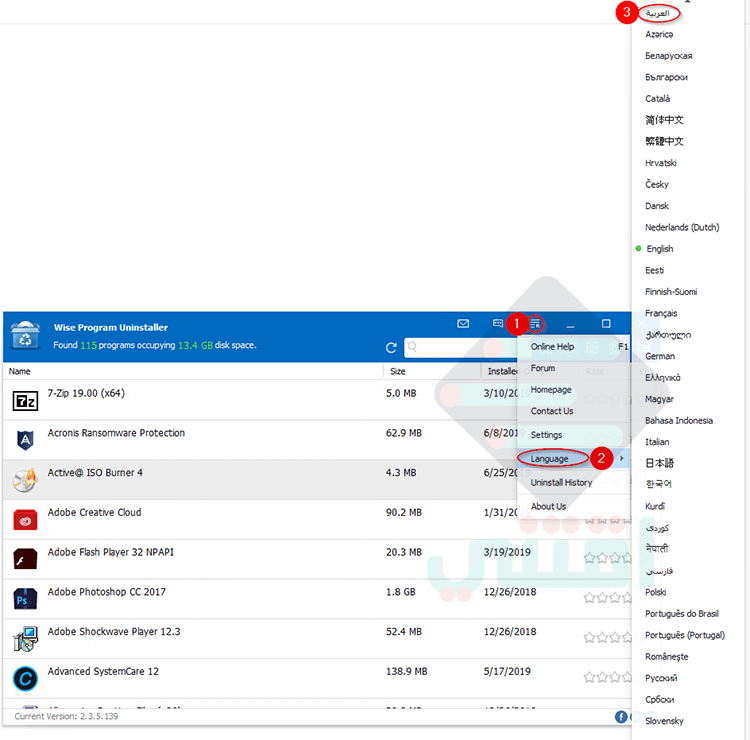
Task: Select Français language
Action: pos(661,313)
